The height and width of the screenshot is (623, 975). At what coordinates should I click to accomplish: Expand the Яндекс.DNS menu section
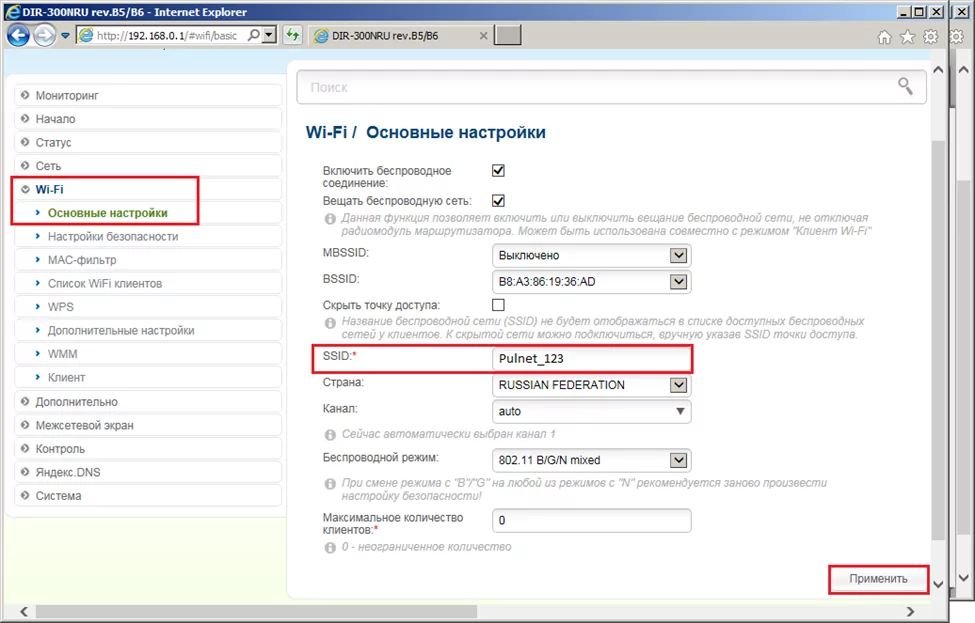tap(148, 473)
